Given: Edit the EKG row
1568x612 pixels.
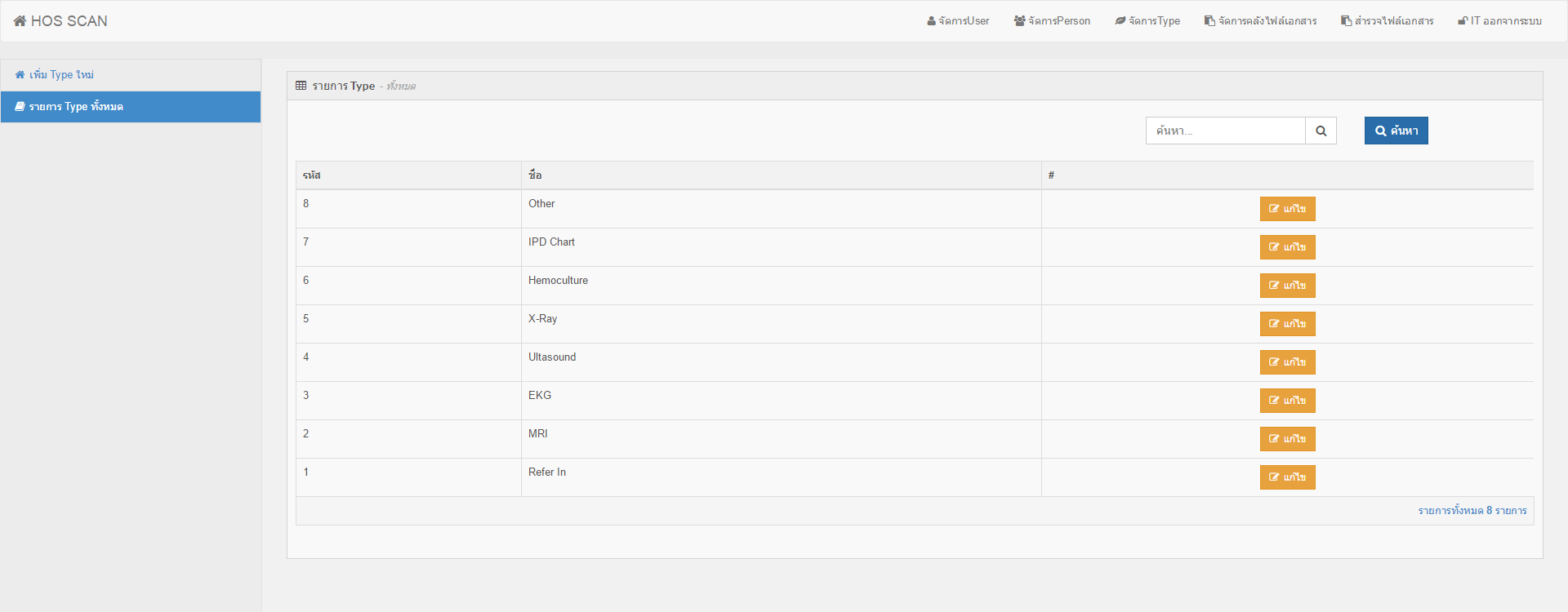Looking at the screenshot, I should coord(1287,401).
